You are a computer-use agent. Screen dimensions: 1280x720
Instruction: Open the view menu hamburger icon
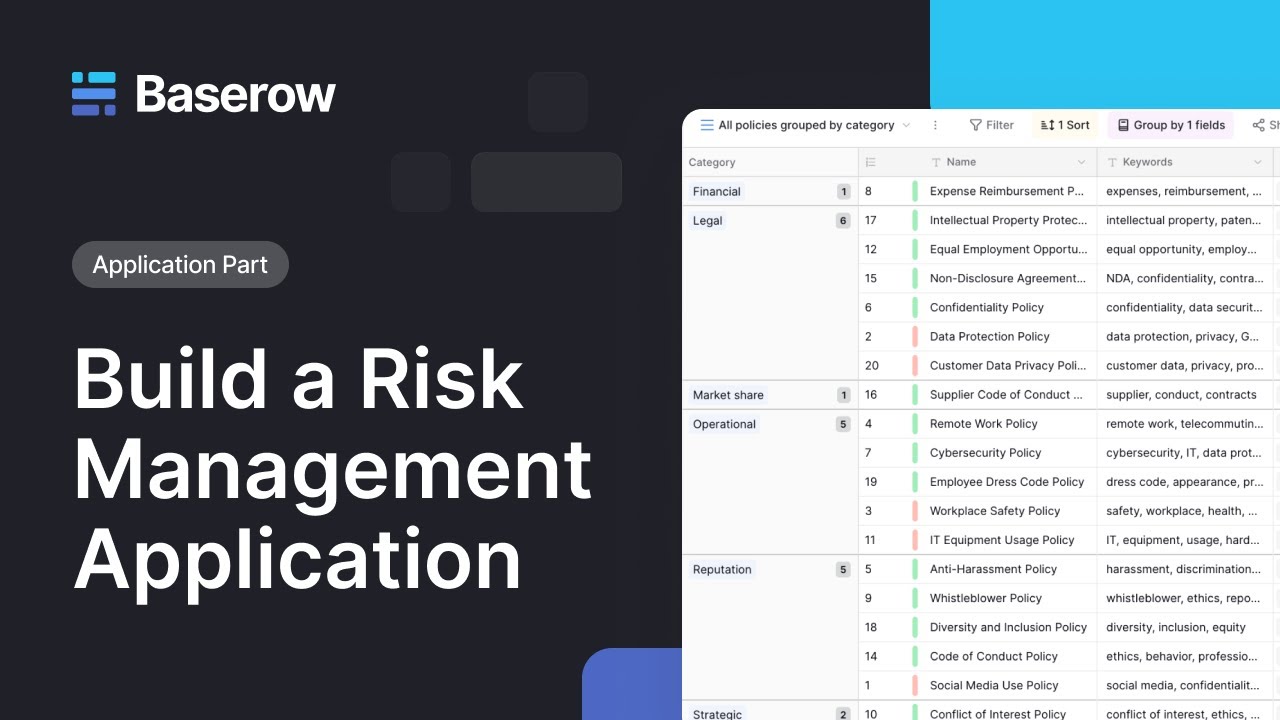[x=707, y=125]
